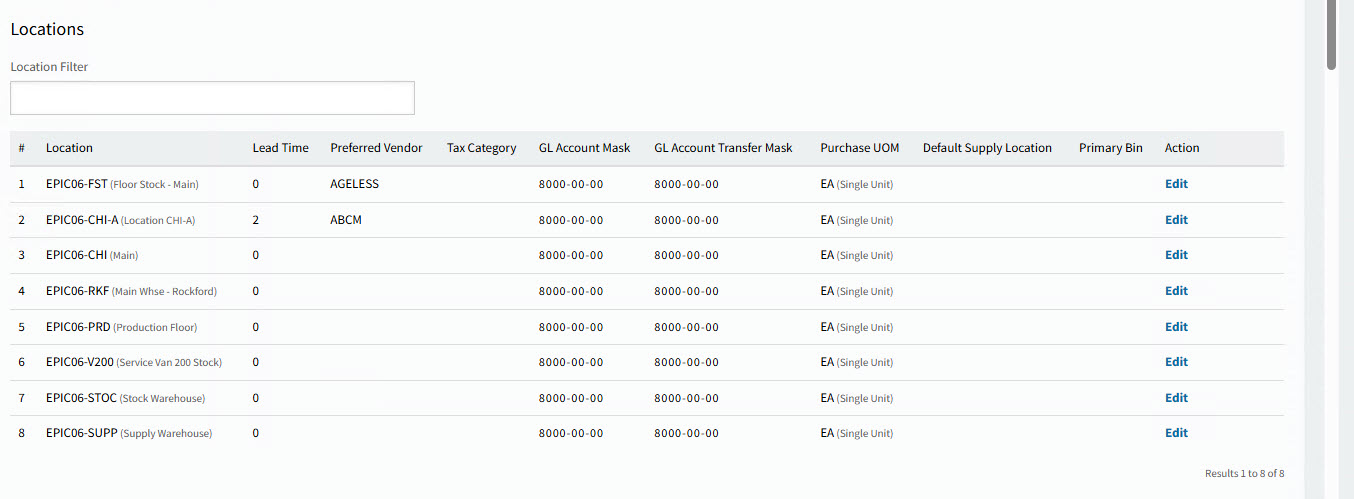Viewport: 1354px width, 499px height.
Task: Click the Locations page heading
Action: coord(47,29)
